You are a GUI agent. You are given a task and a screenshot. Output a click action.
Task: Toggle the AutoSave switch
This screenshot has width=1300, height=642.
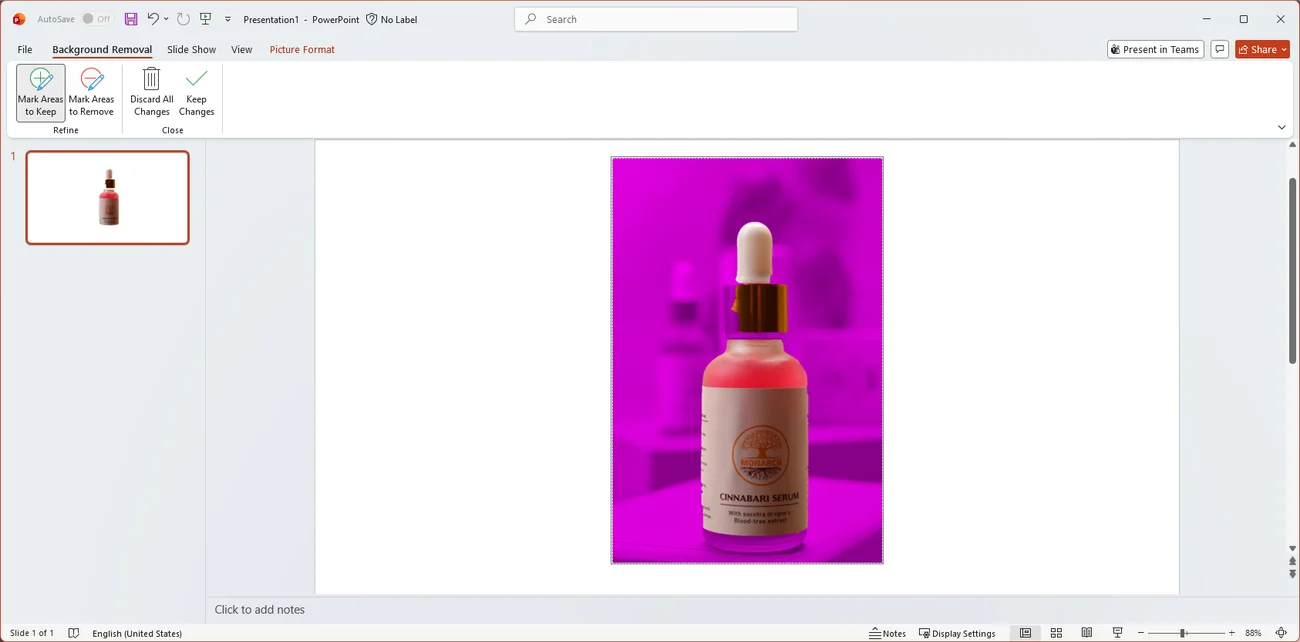click(x=97, y=19)
